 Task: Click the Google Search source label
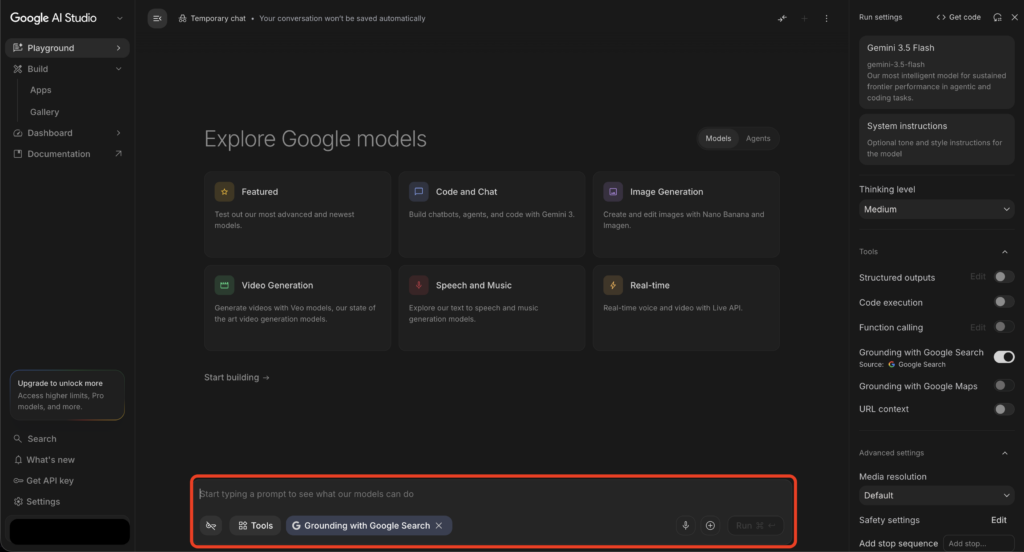(916, 365)
